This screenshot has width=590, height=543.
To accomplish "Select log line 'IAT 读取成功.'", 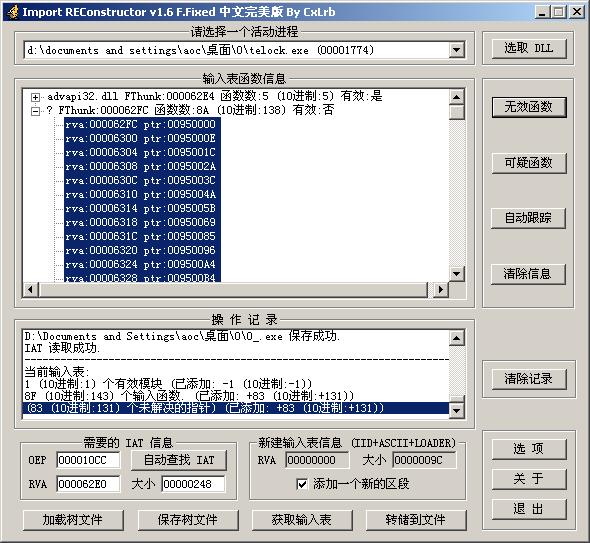I will 62,348.
